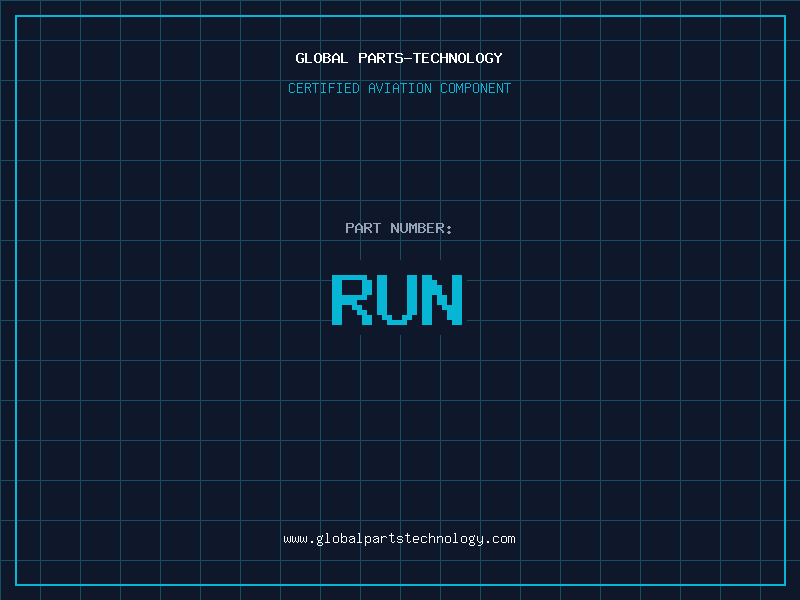Click the CERTIFIED AVIATION COMPONENT subtitle

(399, 88)
